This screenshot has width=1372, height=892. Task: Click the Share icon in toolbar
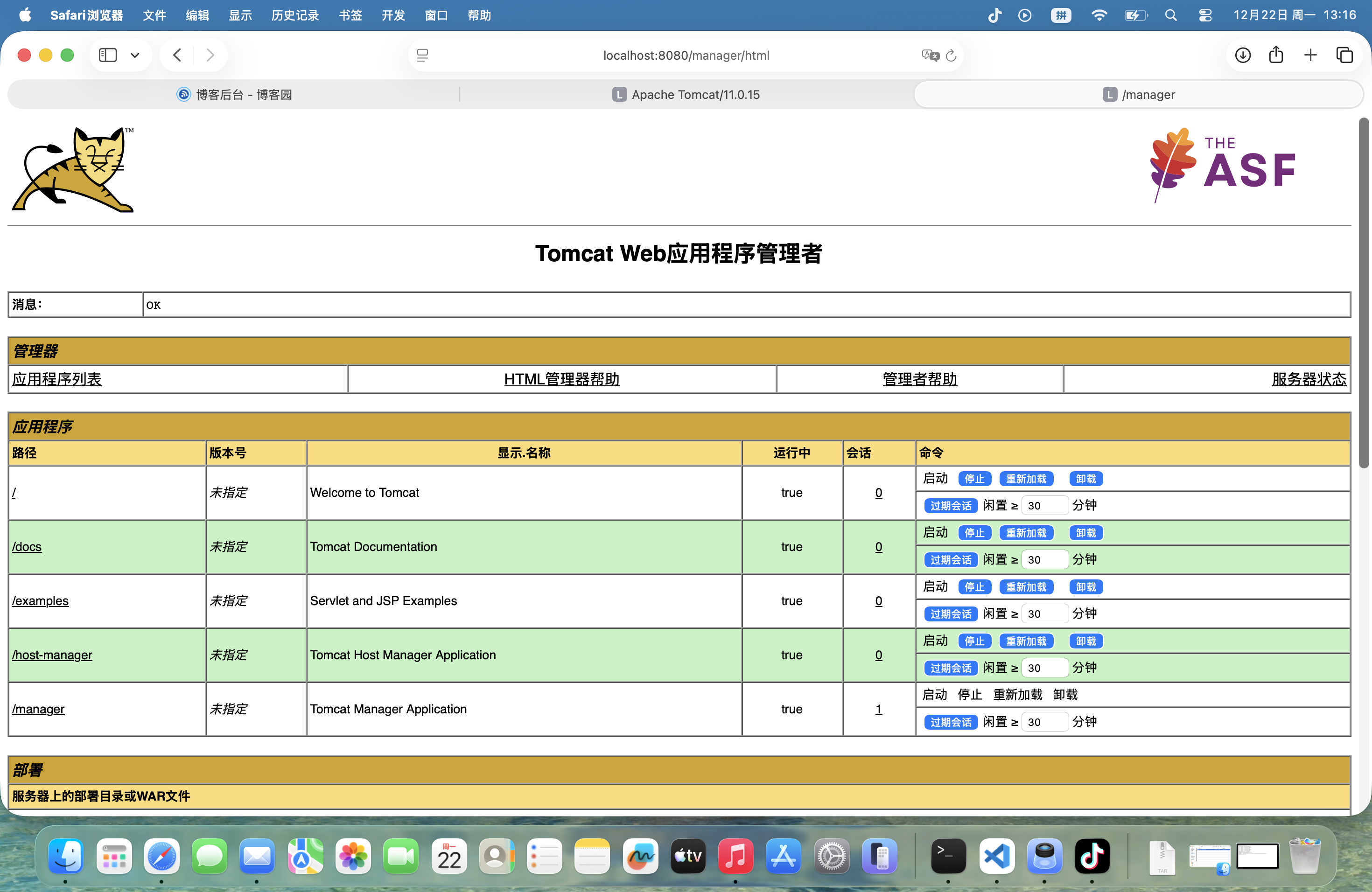(1276, 56)
